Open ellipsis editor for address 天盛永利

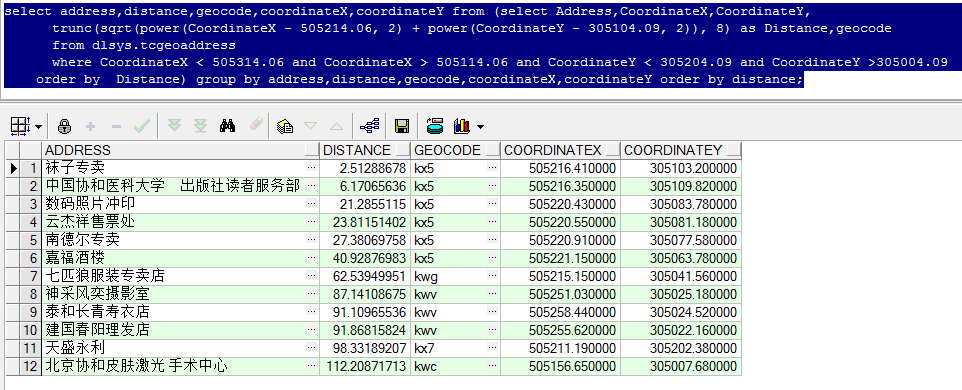point(312,348)
